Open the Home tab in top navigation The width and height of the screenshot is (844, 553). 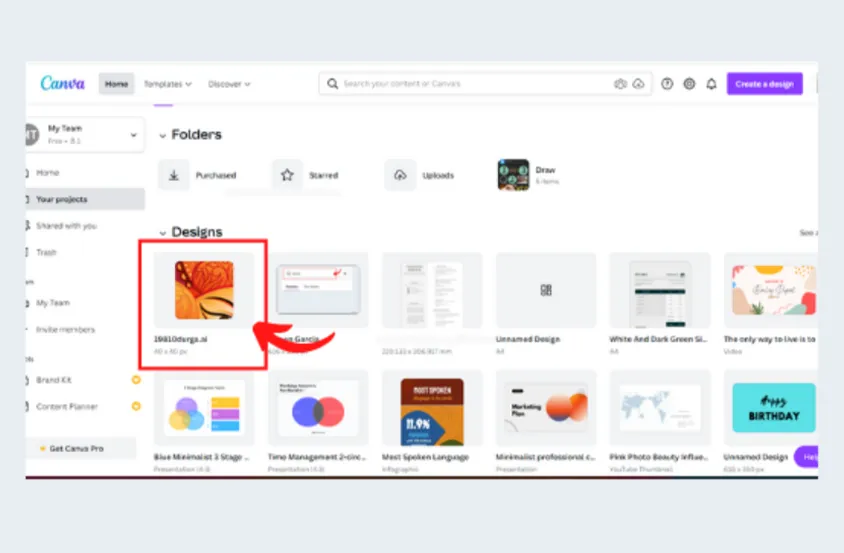coord(116,84)
